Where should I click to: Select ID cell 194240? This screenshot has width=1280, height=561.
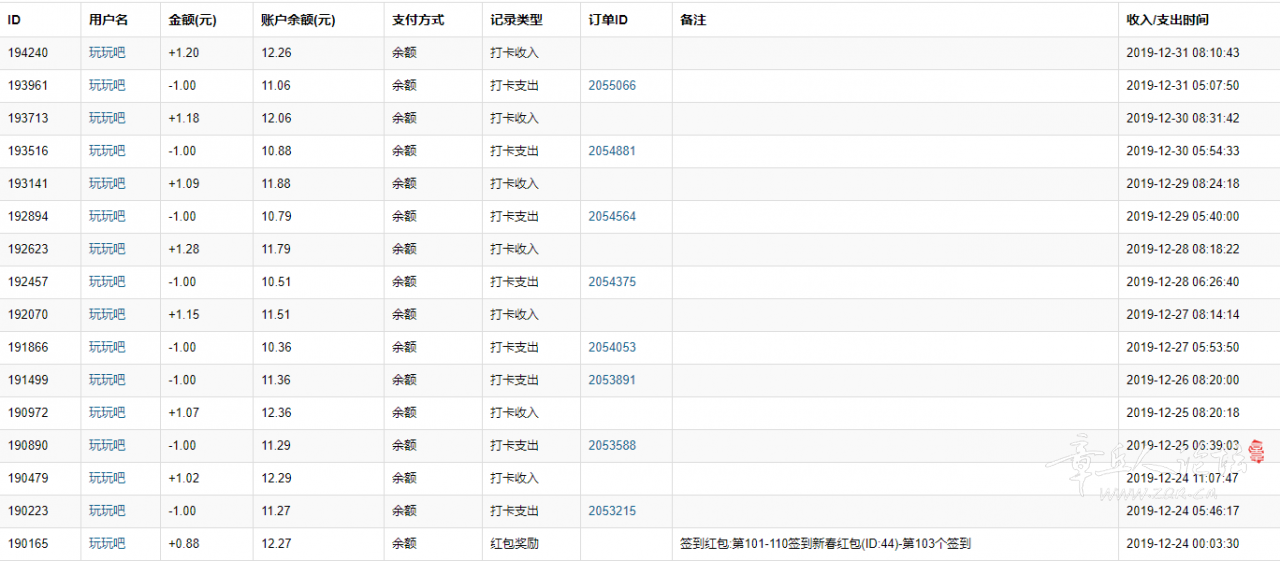(x=27, y=53)
